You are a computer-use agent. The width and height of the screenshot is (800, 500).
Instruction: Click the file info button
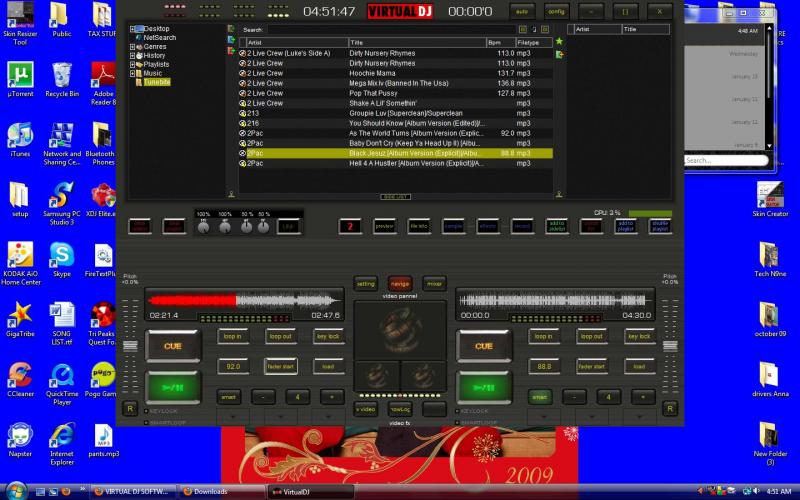pyautogui.click(x=419, y=226)
